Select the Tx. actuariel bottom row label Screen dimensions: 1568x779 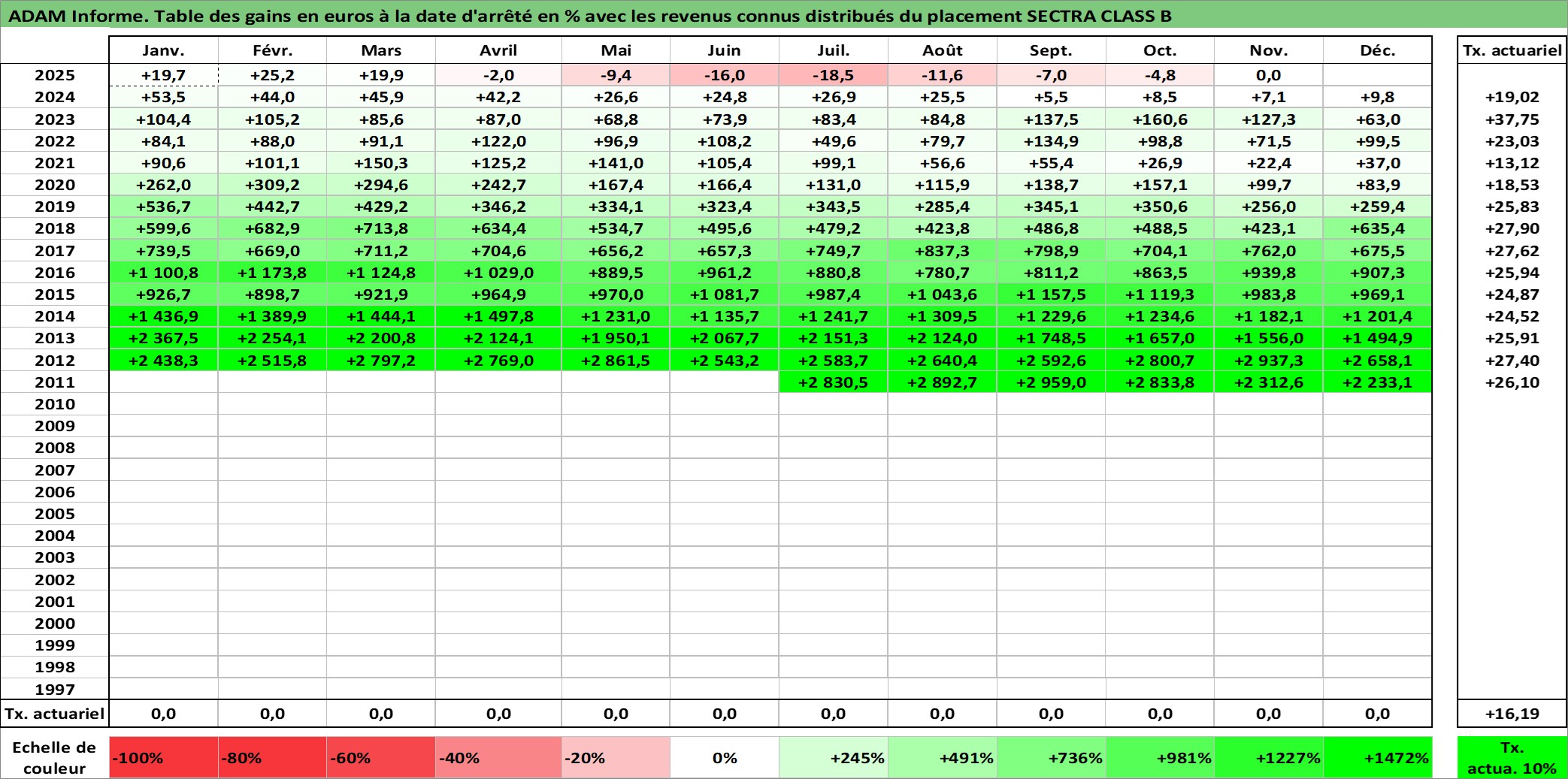(x=55, y=714)
